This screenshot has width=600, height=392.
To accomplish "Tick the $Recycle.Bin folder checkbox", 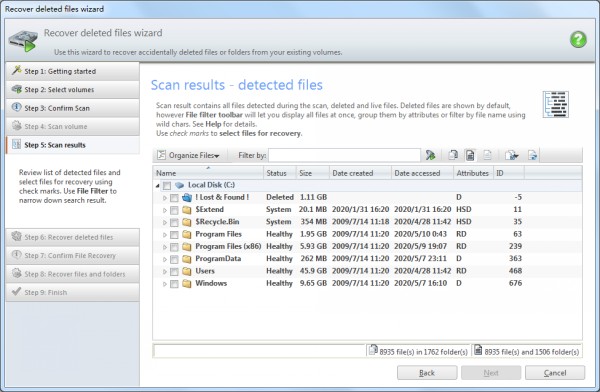I will [174, 222].
